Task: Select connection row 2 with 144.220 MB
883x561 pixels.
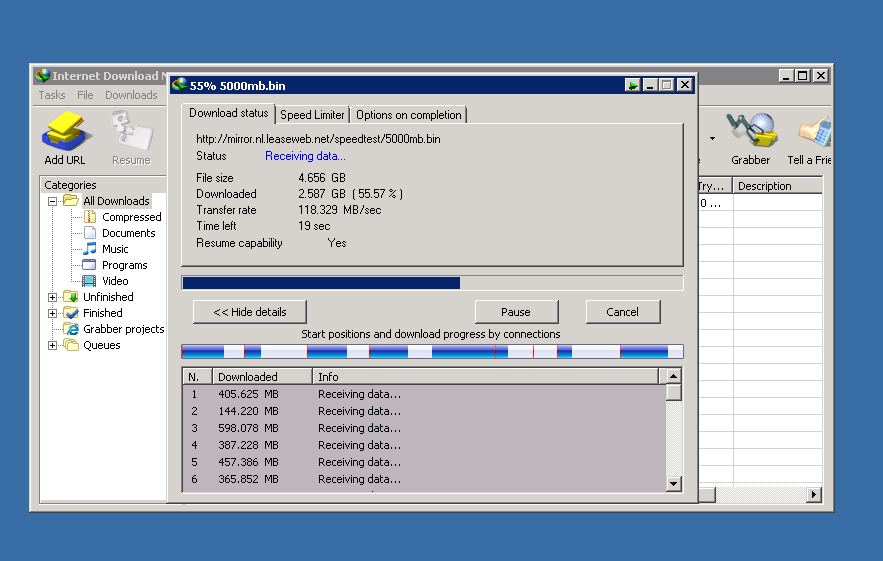Action: 424,411
